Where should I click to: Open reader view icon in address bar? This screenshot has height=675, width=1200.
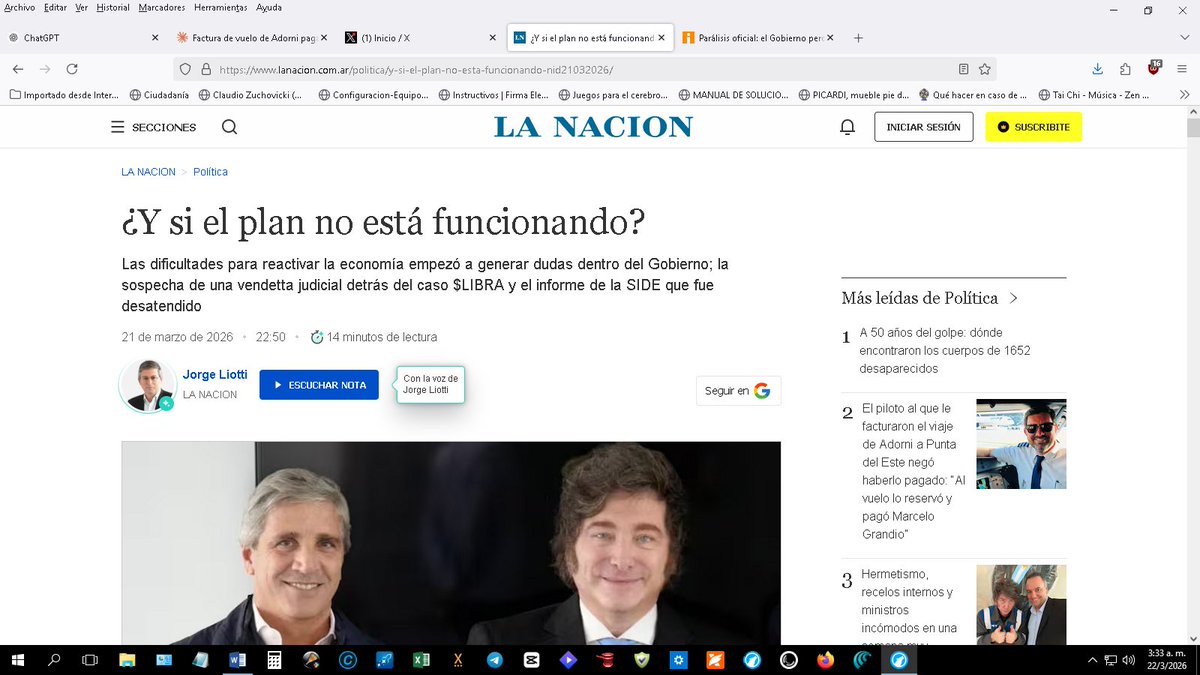coord(963,69)
